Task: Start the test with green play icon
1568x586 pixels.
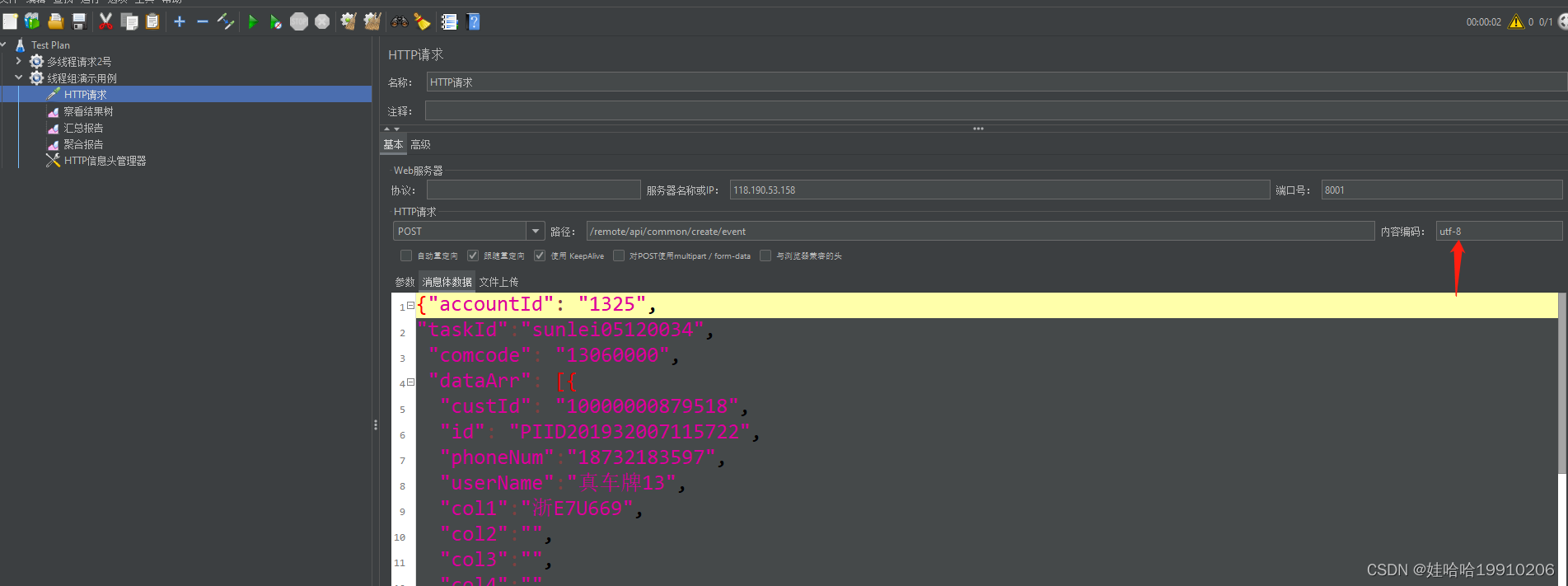Action: [x=253, y=21]
